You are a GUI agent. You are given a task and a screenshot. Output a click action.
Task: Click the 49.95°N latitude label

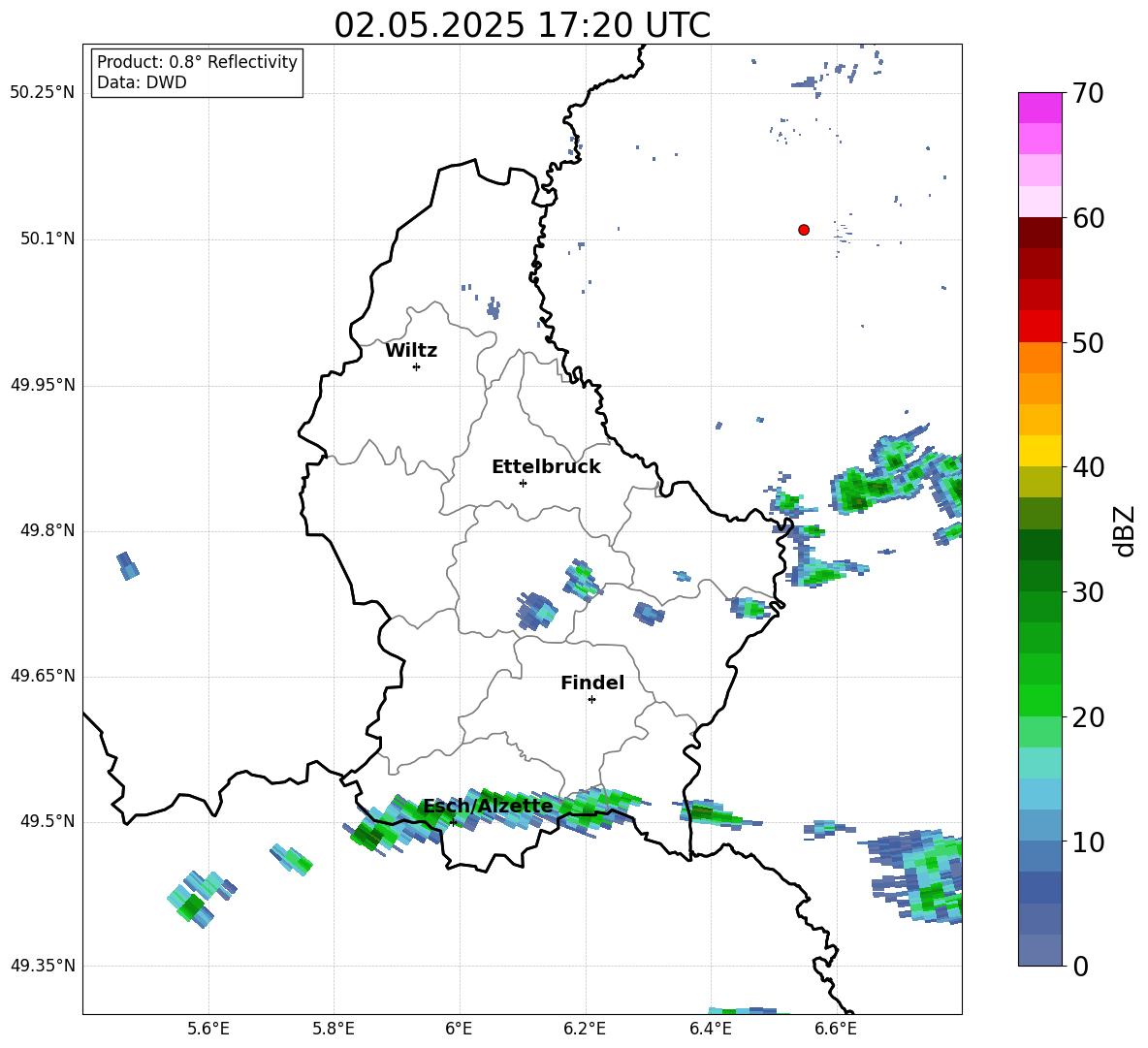coord(43,385)
